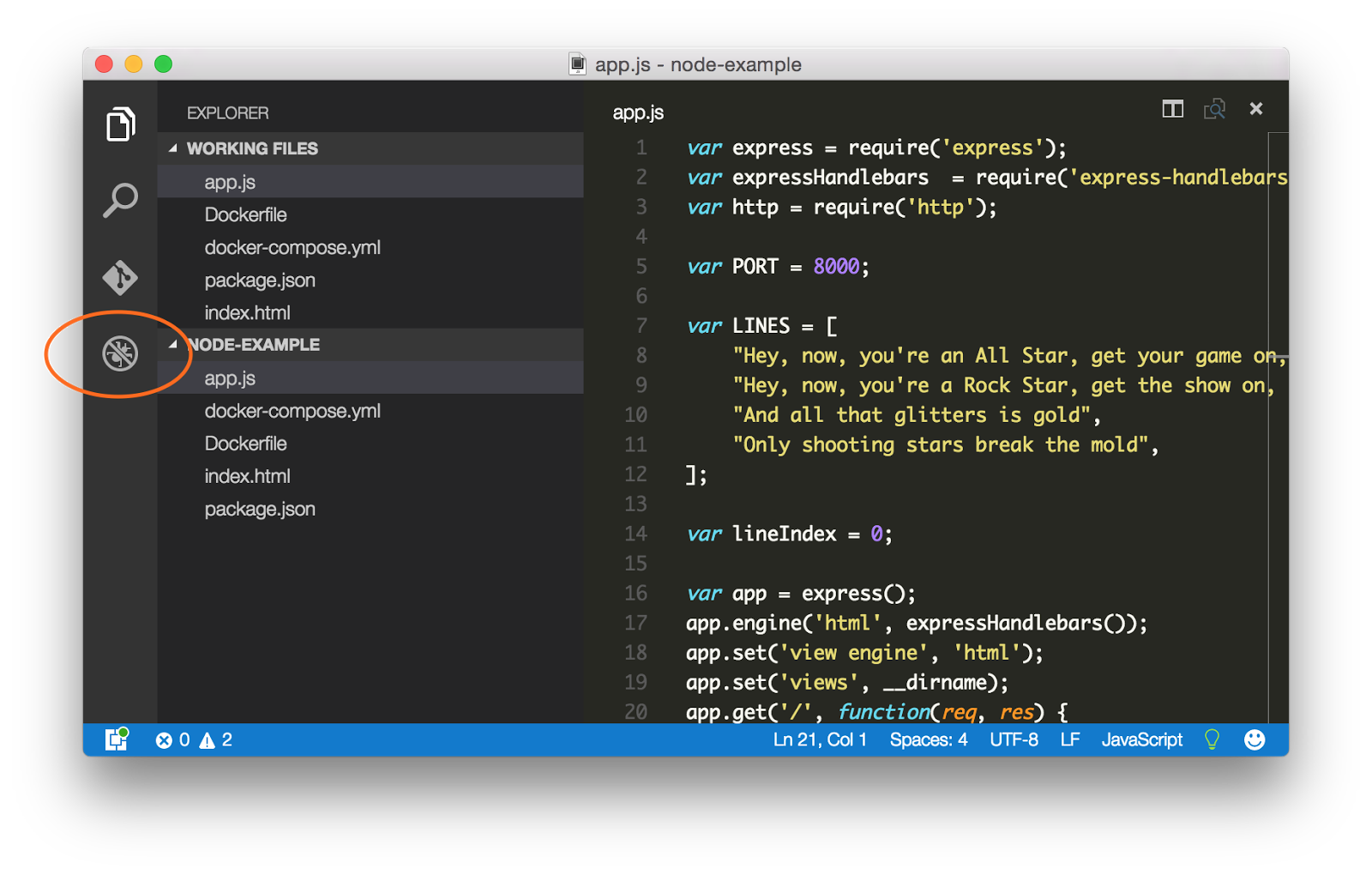Click the LF line-ending toggle
Screen dimensions: 1372x875
click(x=1069, y=739)
